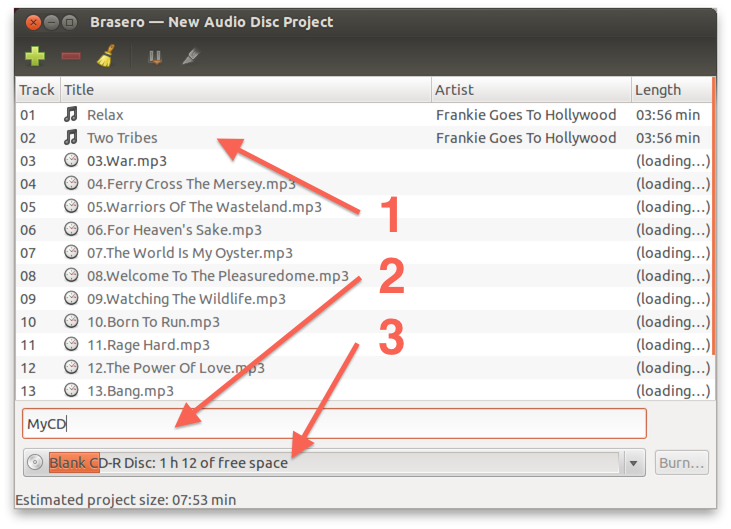This screenshot has height=529, width=731.
Task: Click the Track column header
Action: point(37,90)
